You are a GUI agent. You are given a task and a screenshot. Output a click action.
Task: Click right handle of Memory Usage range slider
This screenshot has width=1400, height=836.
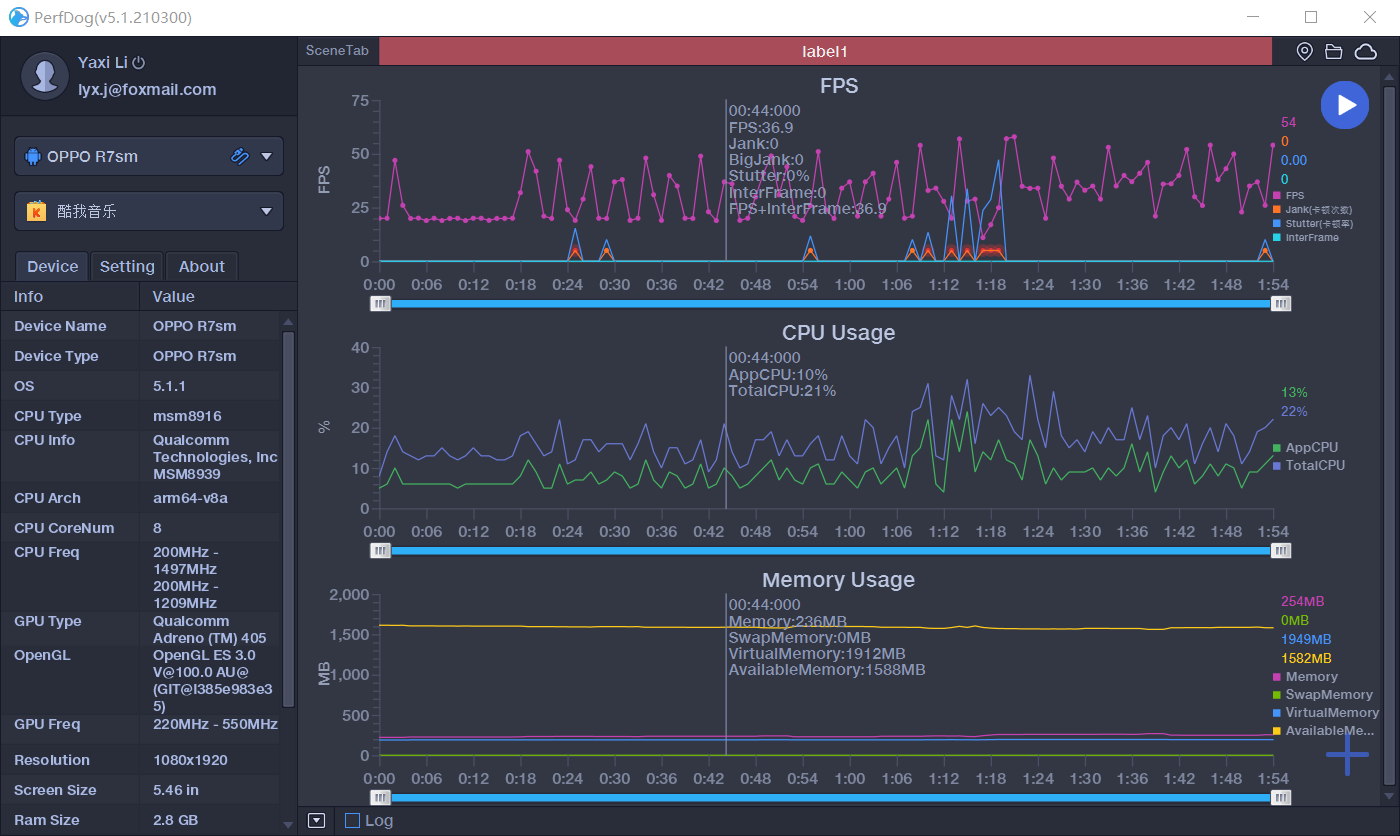click(x=1281, y=797)
